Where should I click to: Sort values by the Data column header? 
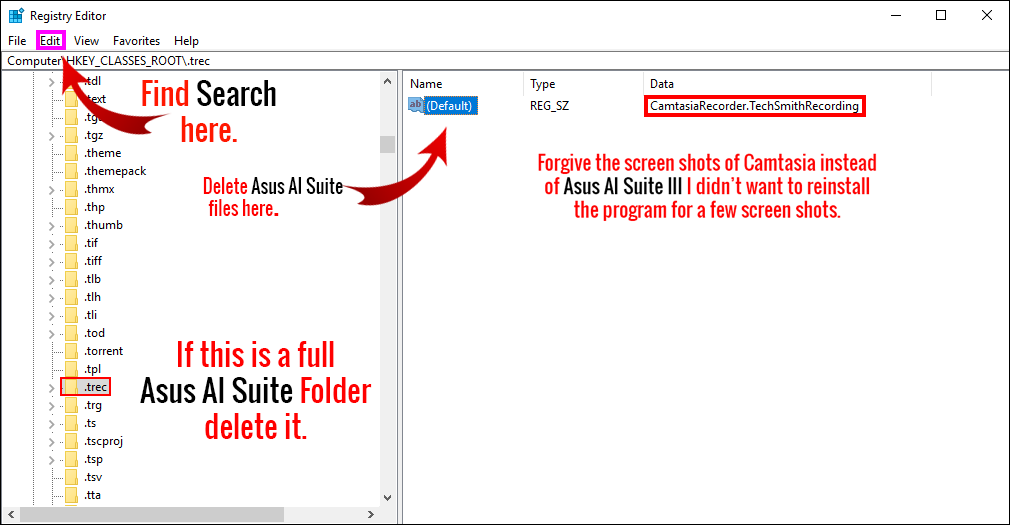[787, 84]
